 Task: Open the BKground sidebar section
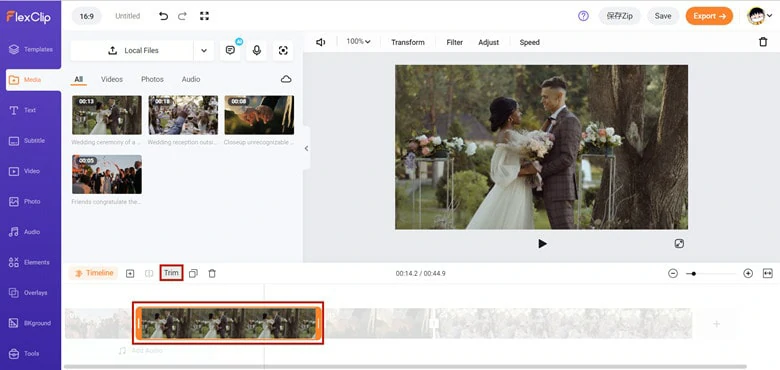click(30, 323)
